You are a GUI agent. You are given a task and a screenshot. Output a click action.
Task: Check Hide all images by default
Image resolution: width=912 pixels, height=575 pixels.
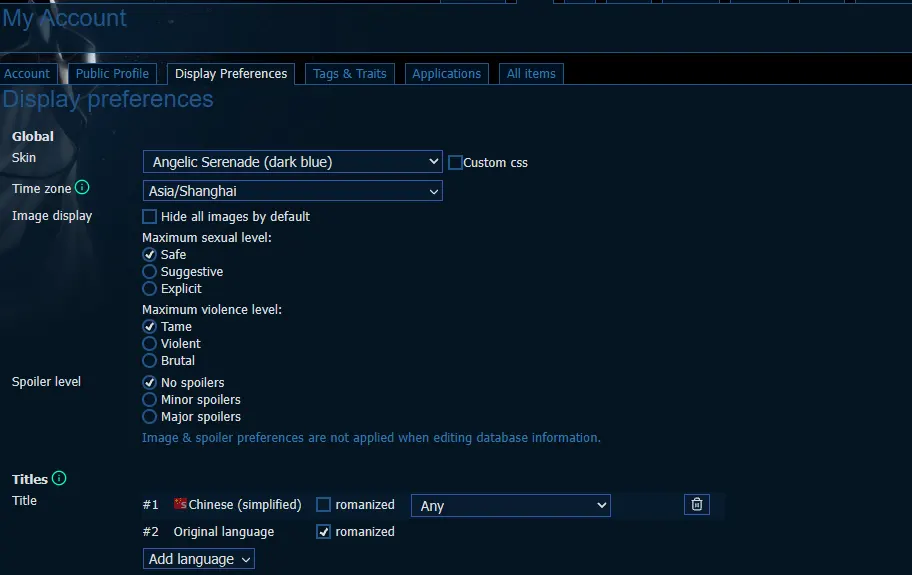point(149,216)
